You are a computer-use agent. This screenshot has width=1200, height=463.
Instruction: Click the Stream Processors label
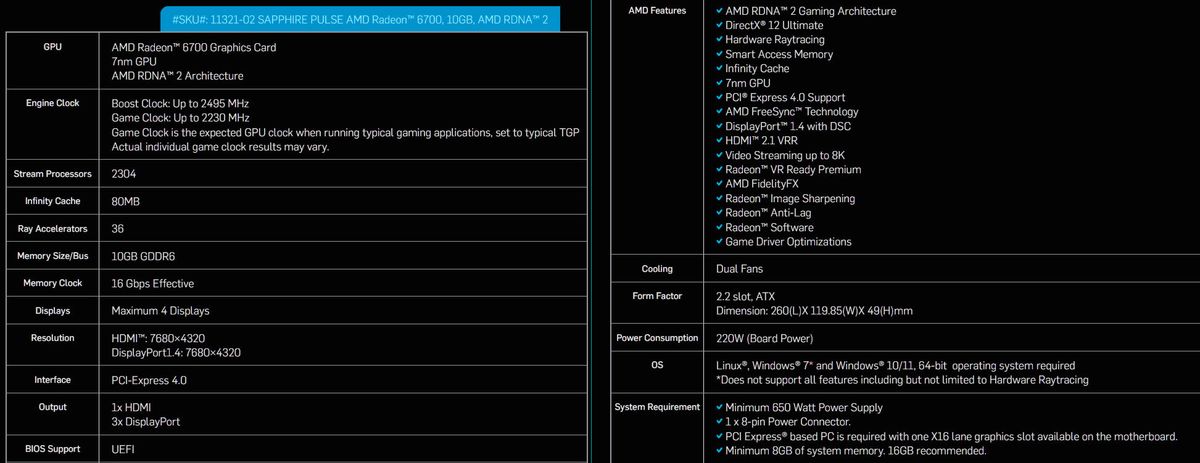coord(53,174)
